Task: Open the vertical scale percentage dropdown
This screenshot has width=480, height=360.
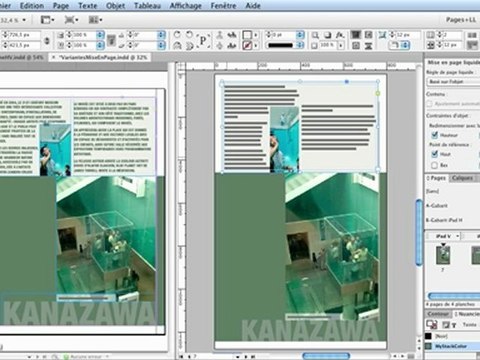Action: (100, 45)
